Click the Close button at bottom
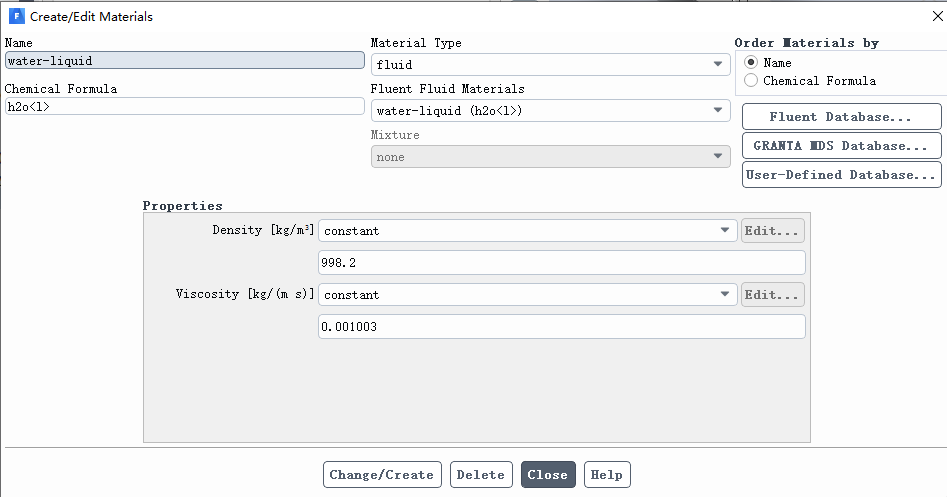 [x=547, y=475]
